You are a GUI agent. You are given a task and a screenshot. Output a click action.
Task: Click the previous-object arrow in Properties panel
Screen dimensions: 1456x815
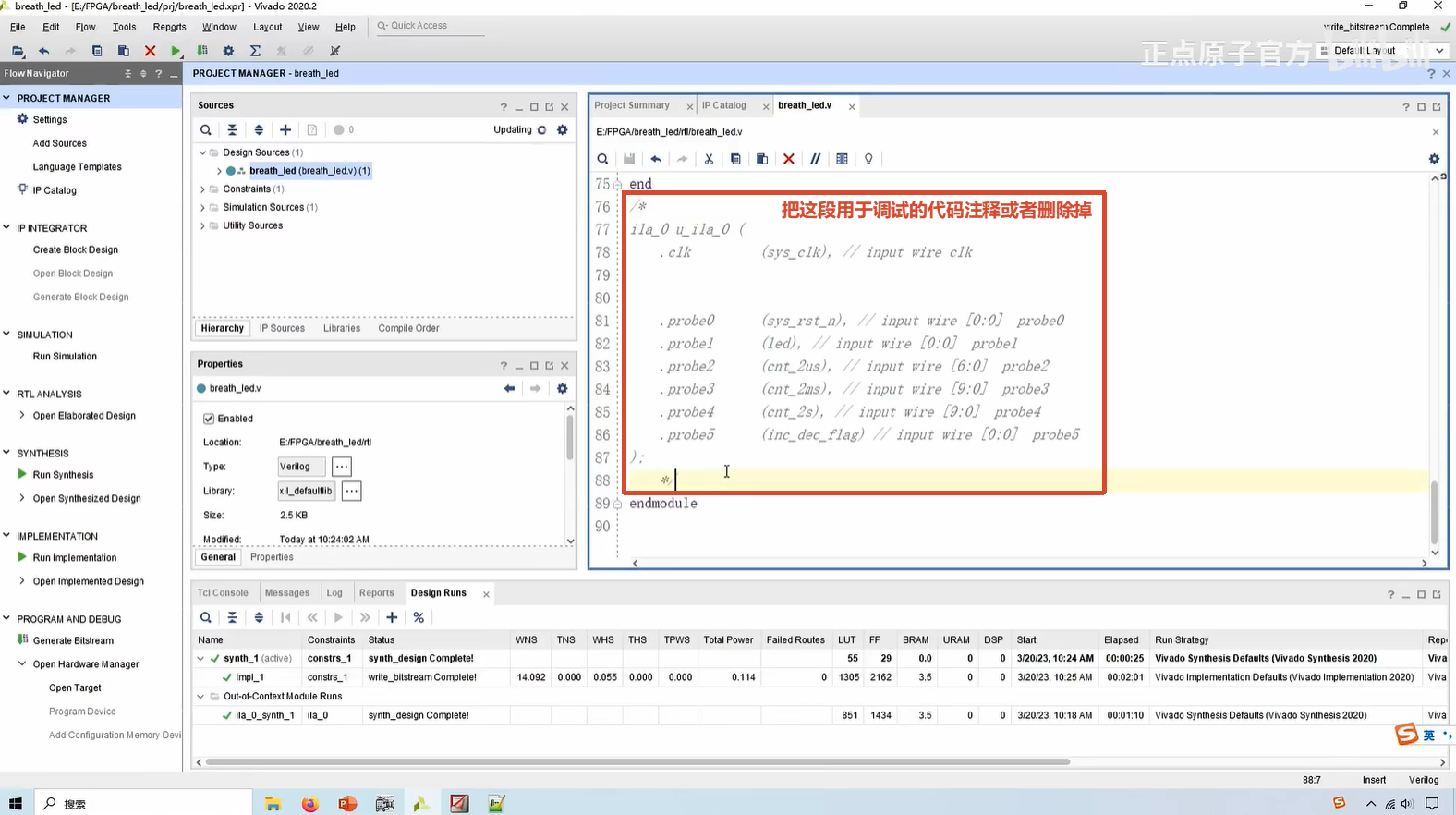pyautogui.click(x=509, y=388)
